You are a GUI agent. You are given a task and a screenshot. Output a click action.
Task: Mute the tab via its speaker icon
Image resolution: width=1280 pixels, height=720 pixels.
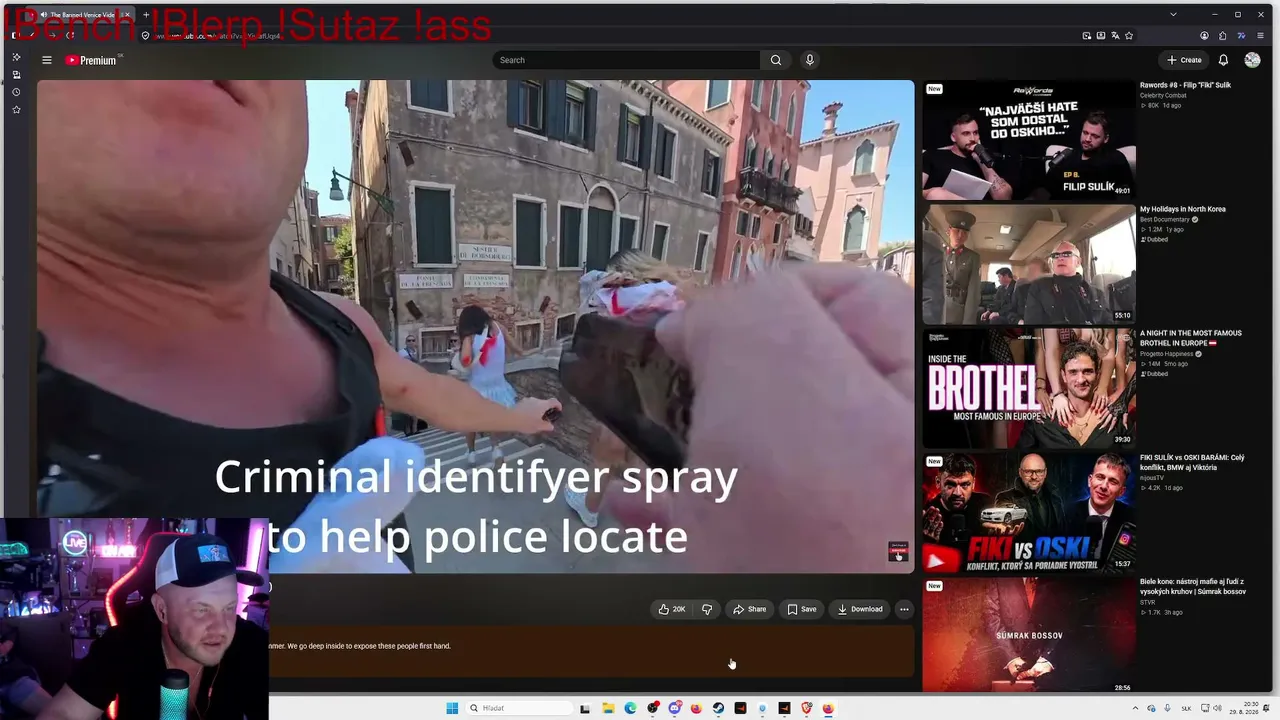pyautogui.click(x=44, y=15)
